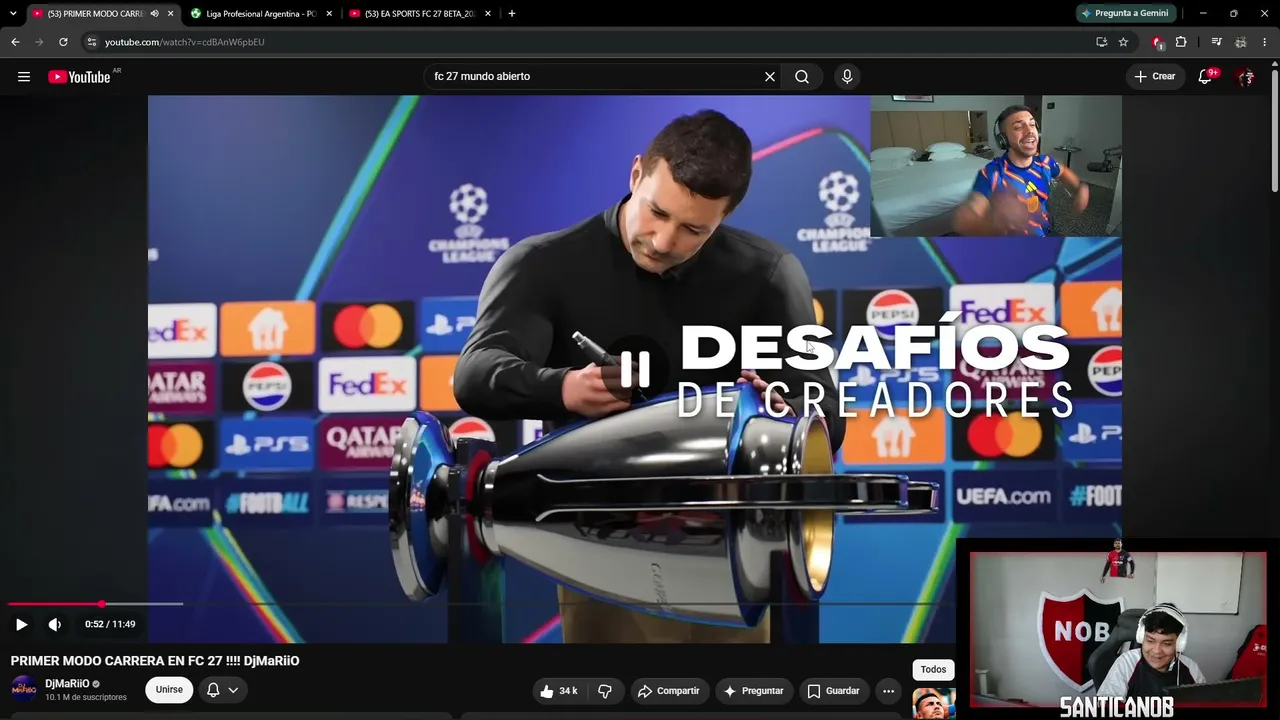Click the Preguntar button
The image size is (1280, 720).
click(x=753, y=691)
